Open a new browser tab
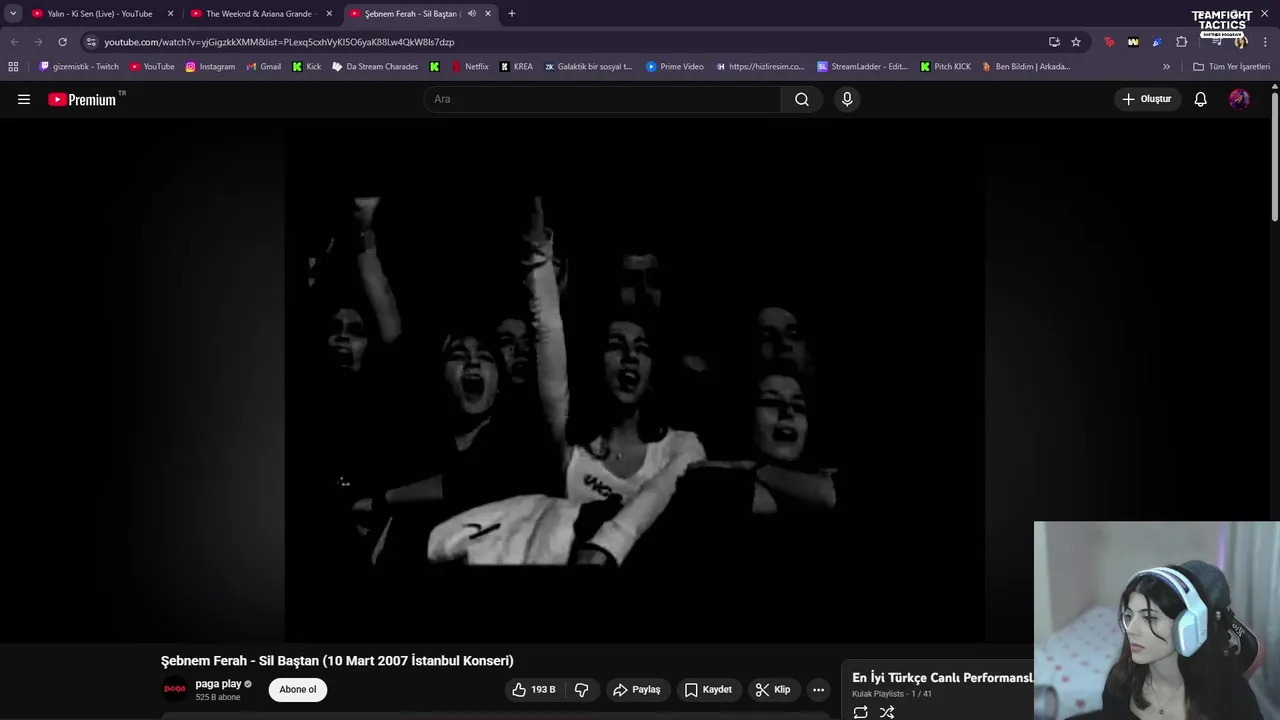The height and width of the screenshot is (720, 1280). [512, 14]
